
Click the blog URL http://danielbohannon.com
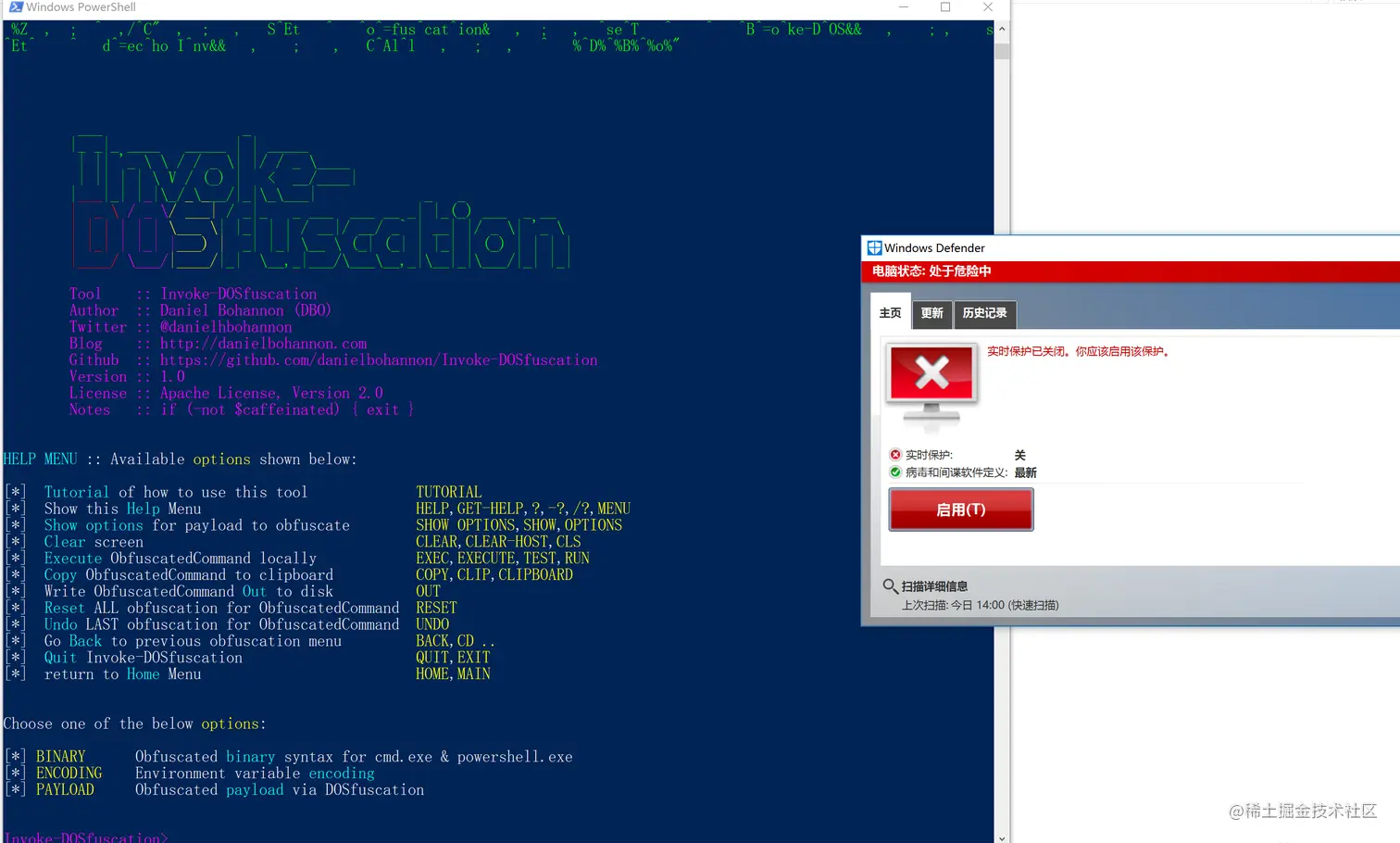tap(263, 344)
